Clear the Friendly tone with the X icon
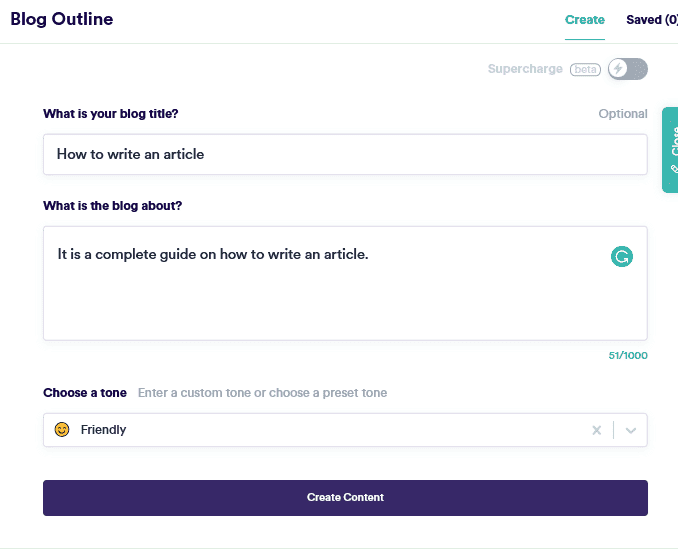The height and width of the screenshot is (555, 678). (x=597, y=430)
